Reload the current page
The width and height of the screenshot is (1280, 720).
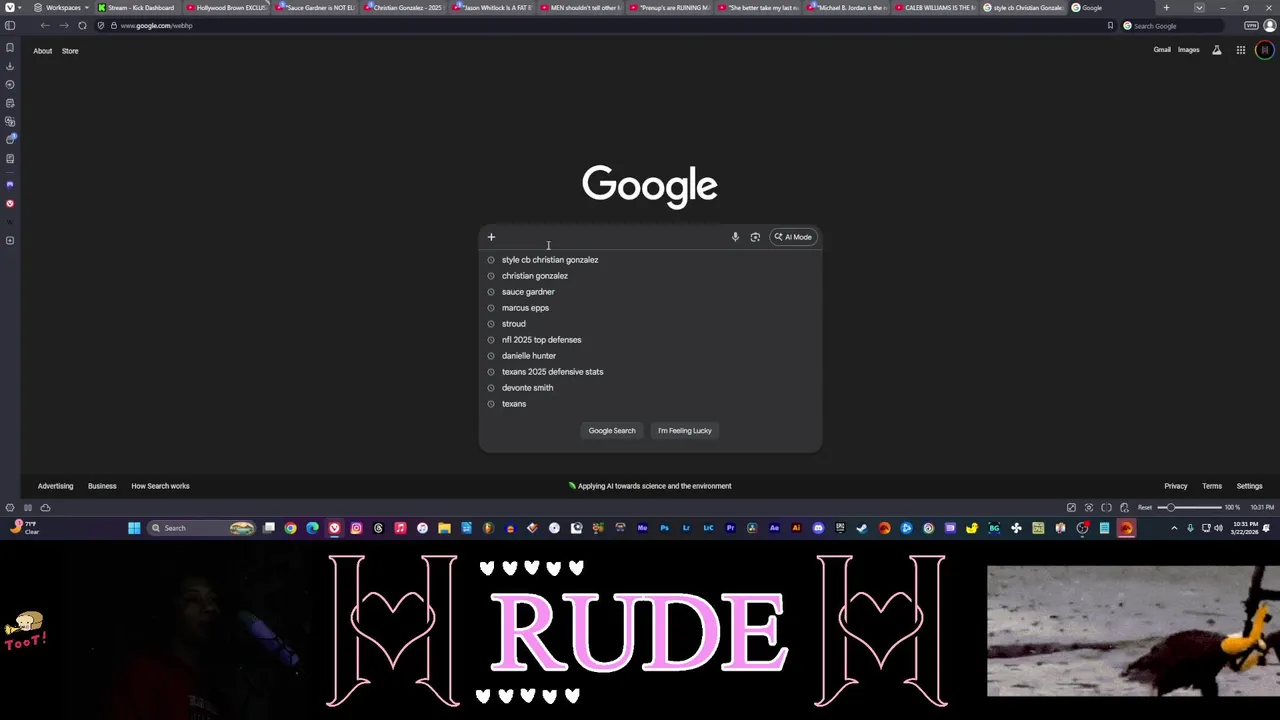(82, 25)
